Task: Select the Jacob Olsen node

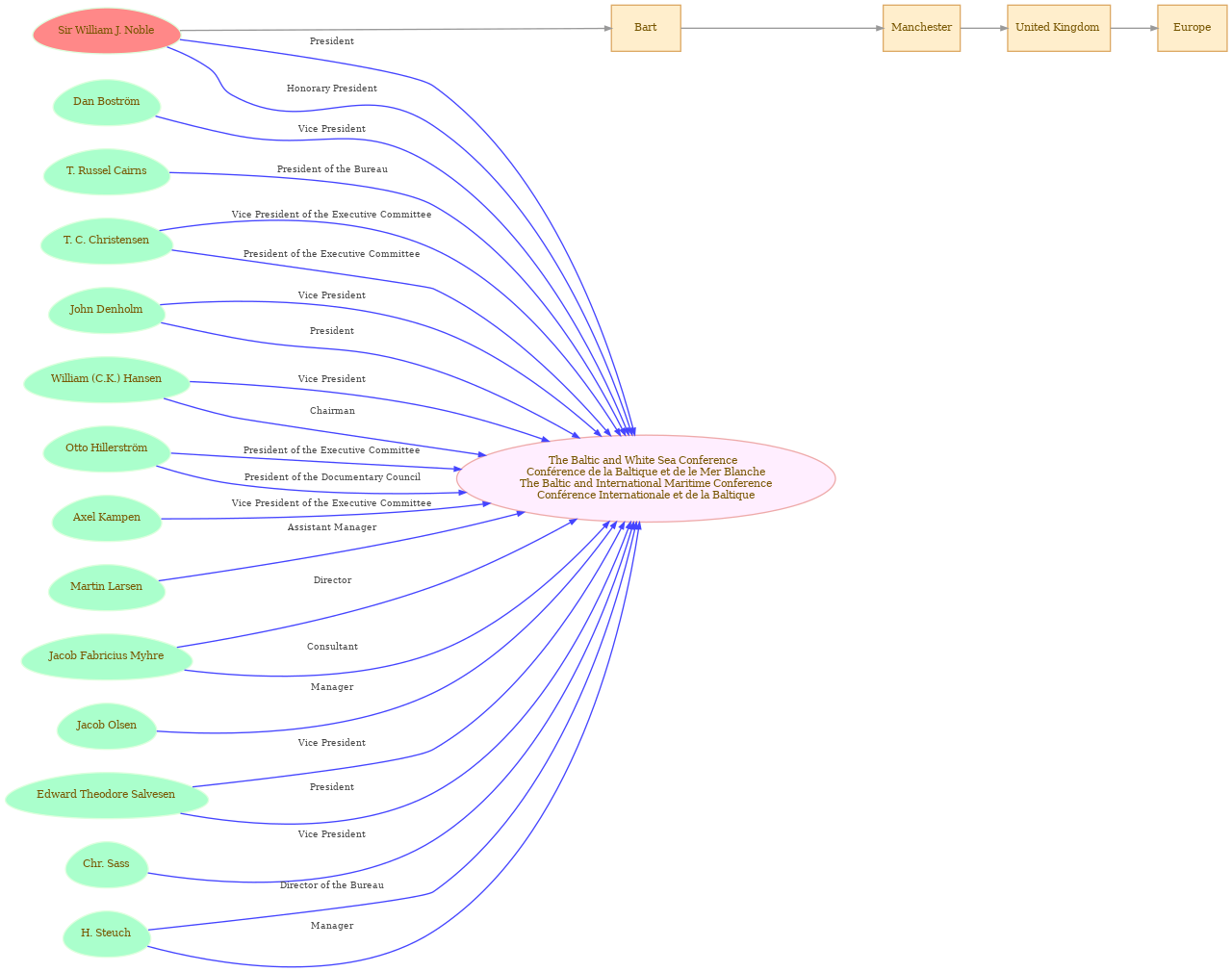Action: 106,726
